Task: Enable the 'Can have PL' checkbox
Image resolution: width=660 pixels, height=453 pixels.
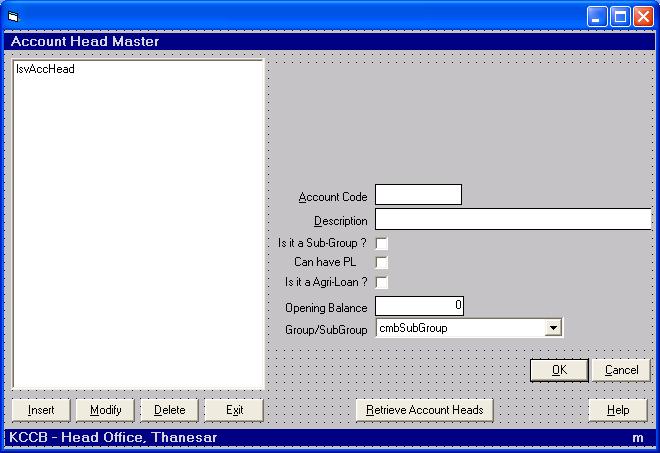Action: click(381, 262)
